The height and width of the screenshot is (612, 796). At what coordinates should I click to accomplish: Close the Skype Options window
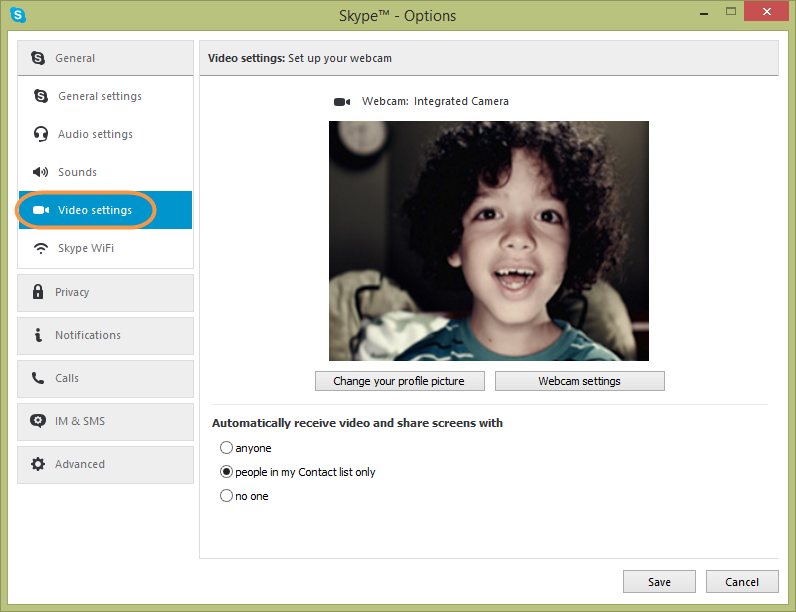767,11
